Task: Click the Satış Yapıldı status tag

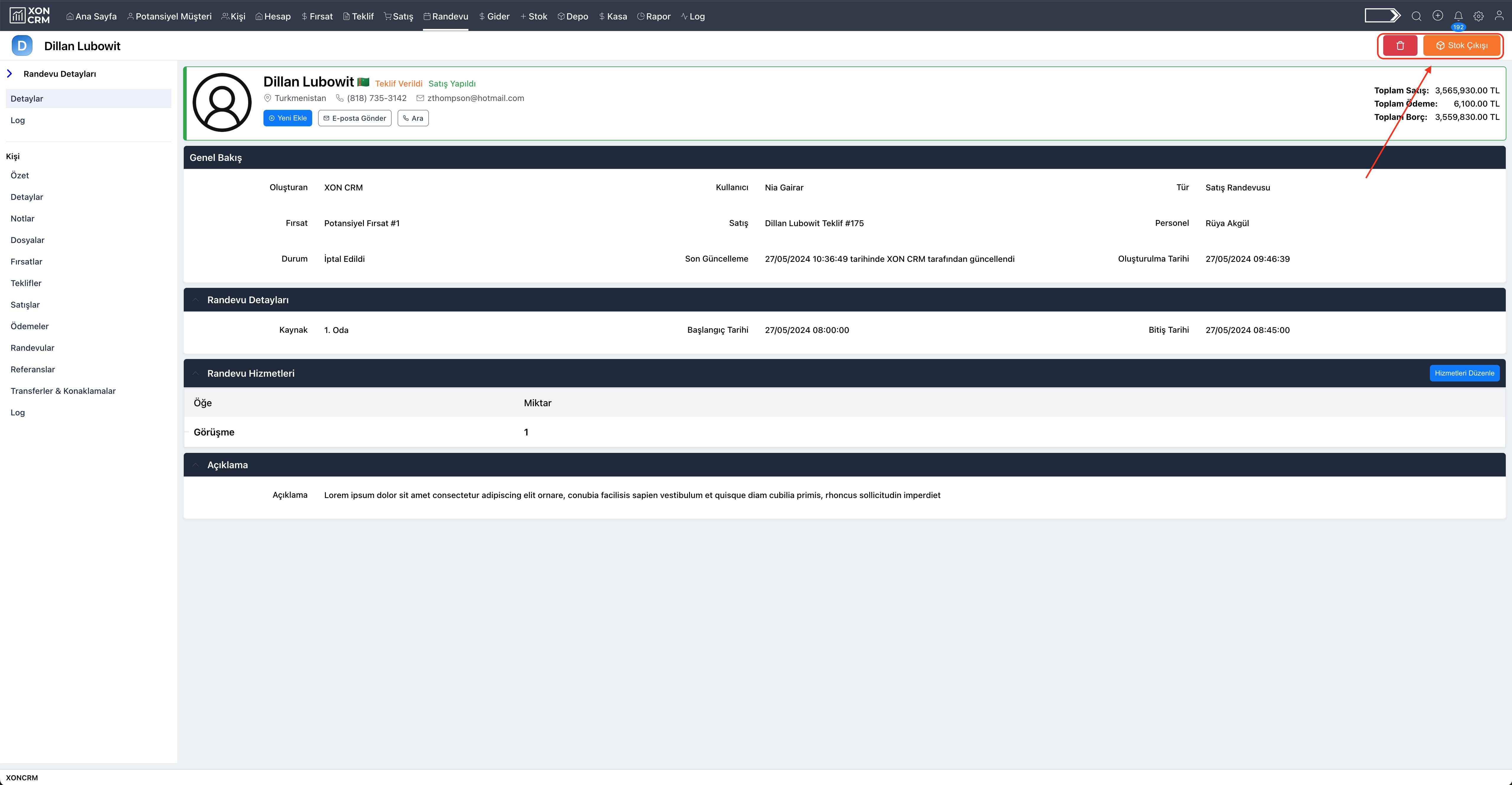Action: [x=452, y=83]
